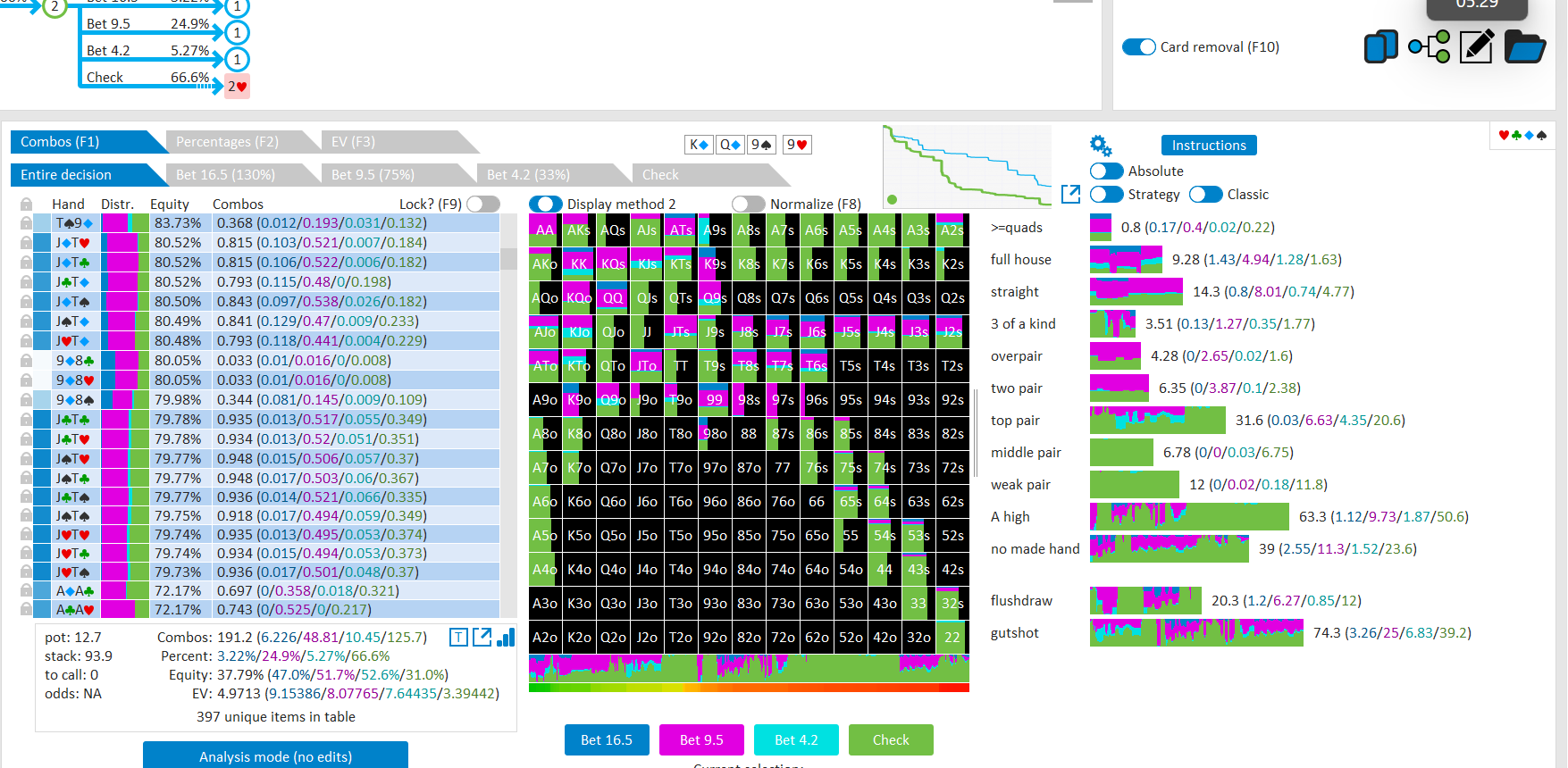Click the flushdraw category bar

pyautogui.click(x=1145, y=601)
